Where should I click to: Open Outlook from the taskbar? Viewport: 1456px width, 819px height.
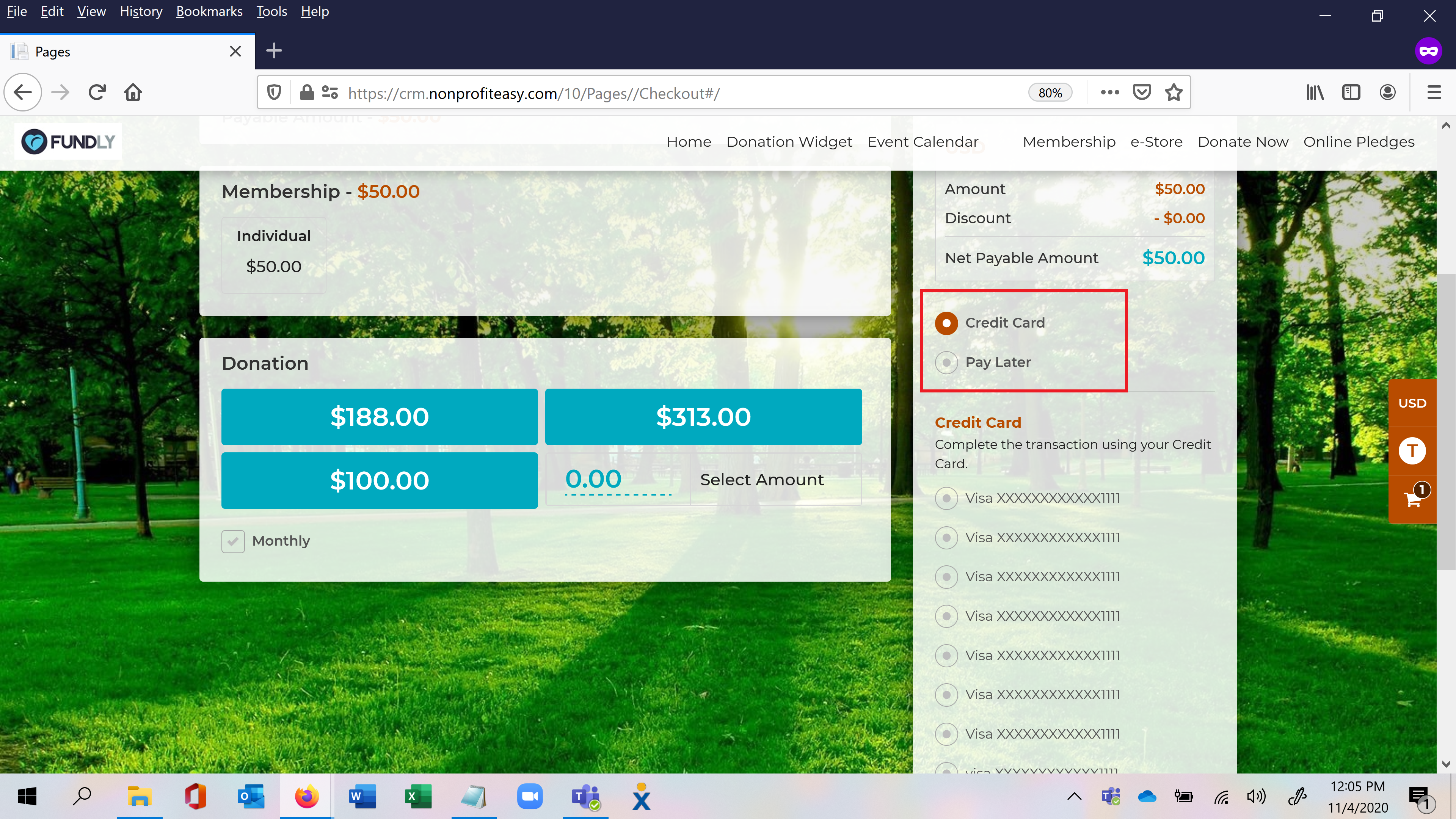(x=251, y=796)
